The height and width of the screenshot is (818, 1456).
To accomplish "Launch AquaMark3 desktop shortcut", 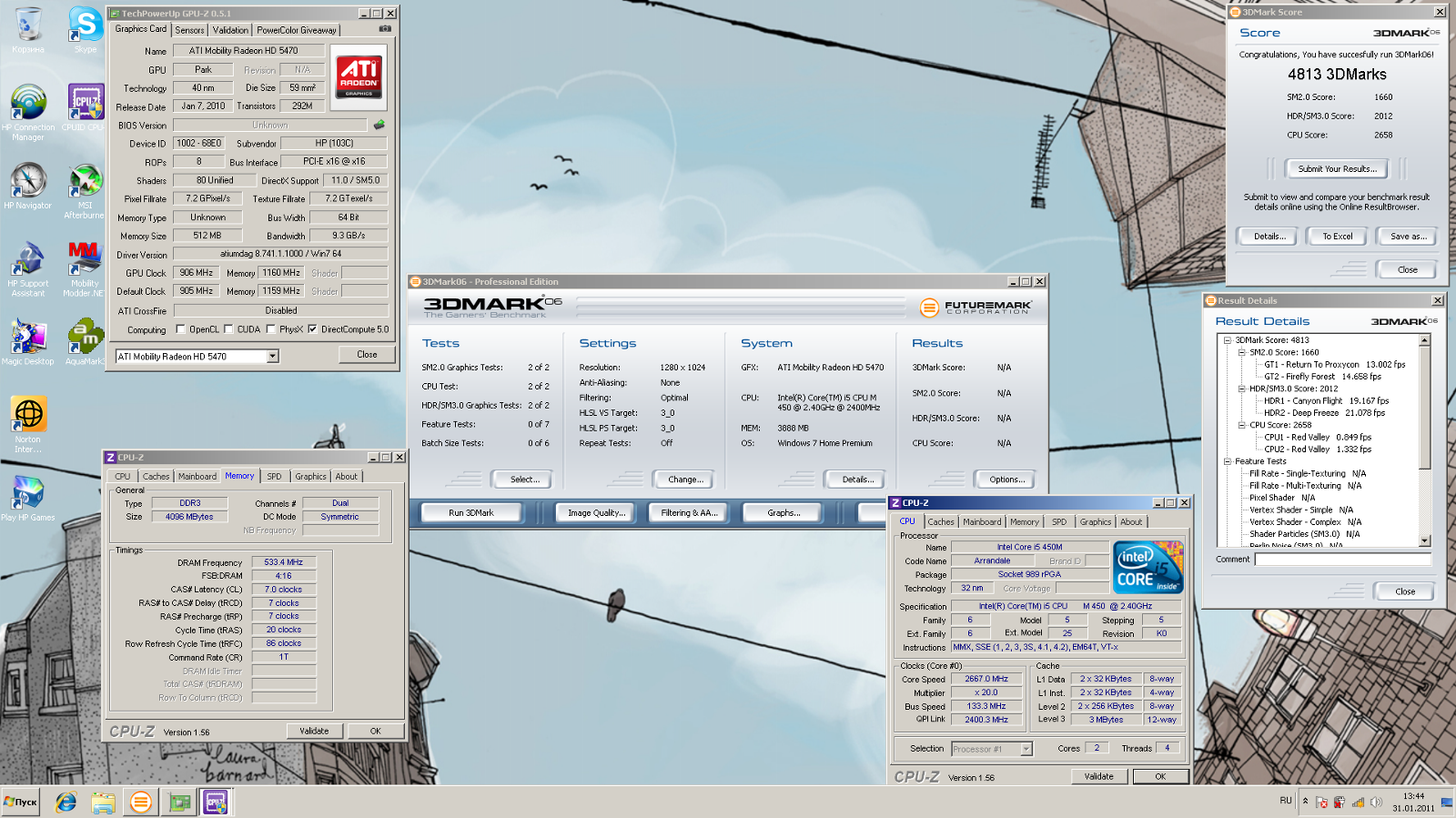I will pos(85,342).
